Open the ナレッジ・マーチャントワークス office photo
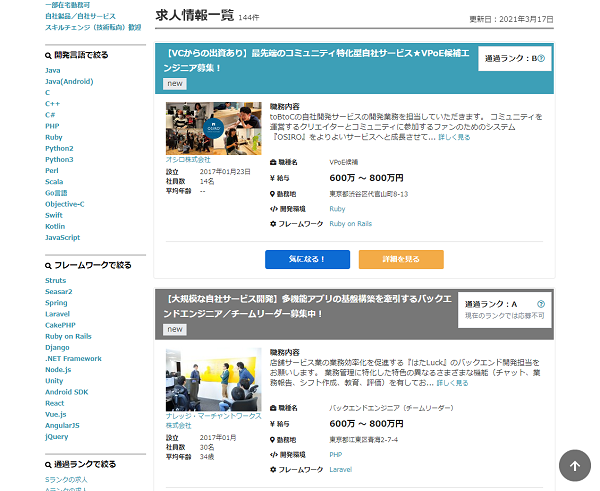The height and width of the screenshot is (491, 600). 200,378
